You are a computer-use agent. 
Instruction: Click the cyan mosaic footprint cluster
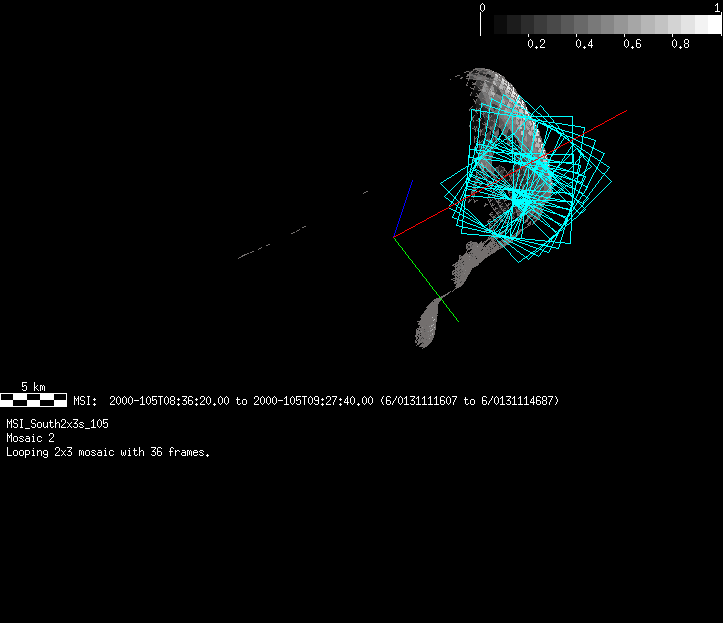pos(526,182)
